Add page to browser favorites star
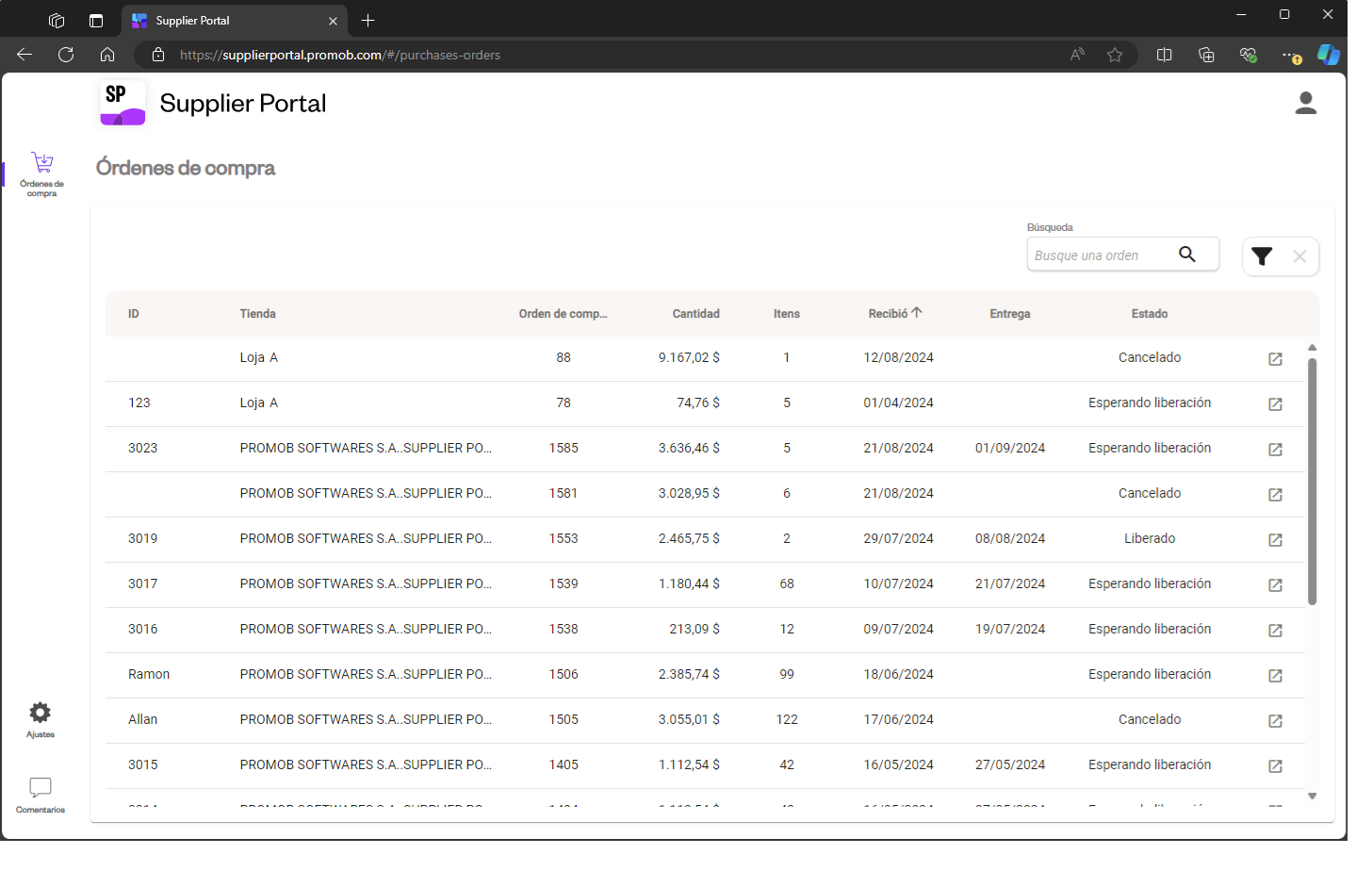 (x=1115, y=55)
